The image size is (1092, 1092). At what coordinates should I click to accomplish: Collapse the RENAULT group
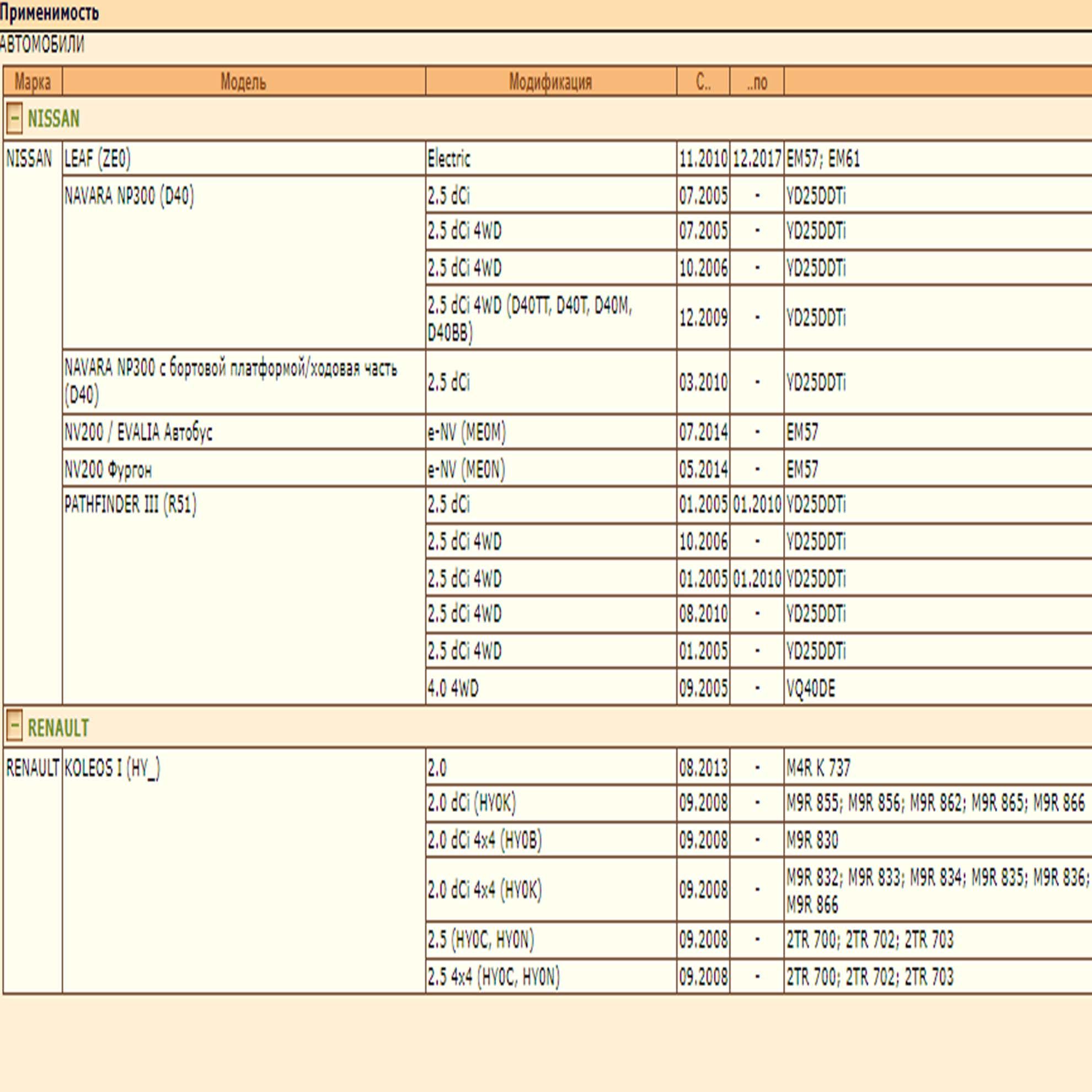click(x=15, y=726)
